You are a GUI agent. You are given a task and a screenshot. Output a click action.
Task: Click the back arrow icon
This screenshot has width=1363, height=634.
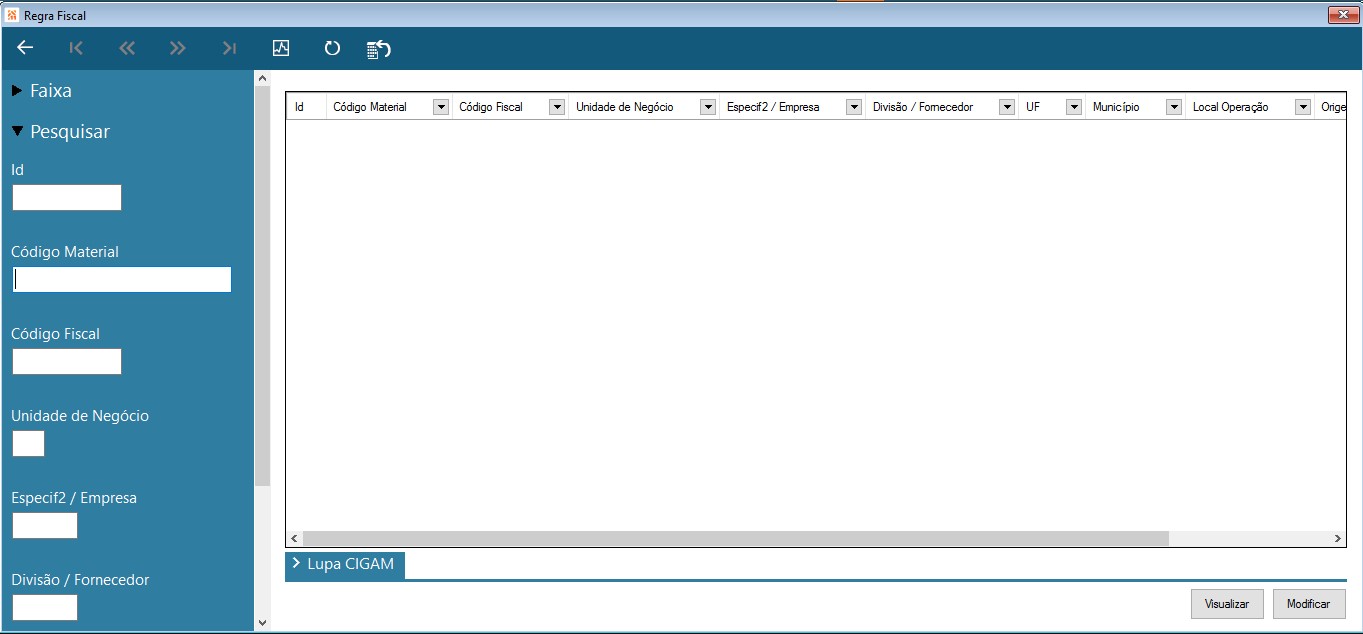26,48
